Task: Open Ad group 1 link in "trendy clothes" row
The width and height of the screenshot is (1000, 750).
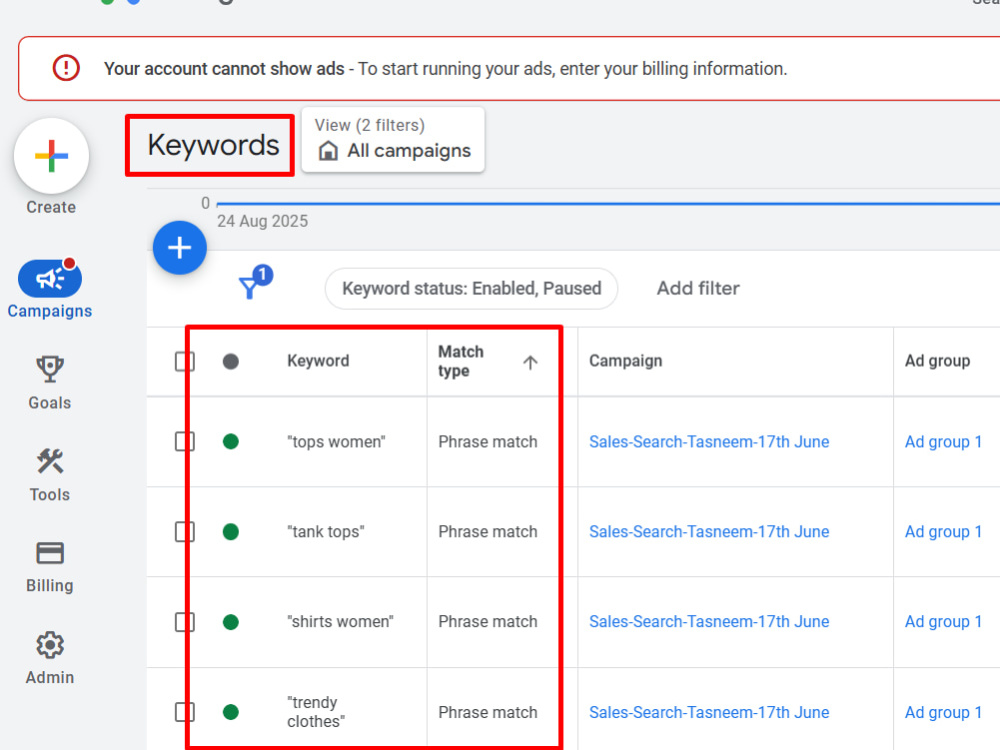Action: [x=943, y=712]
